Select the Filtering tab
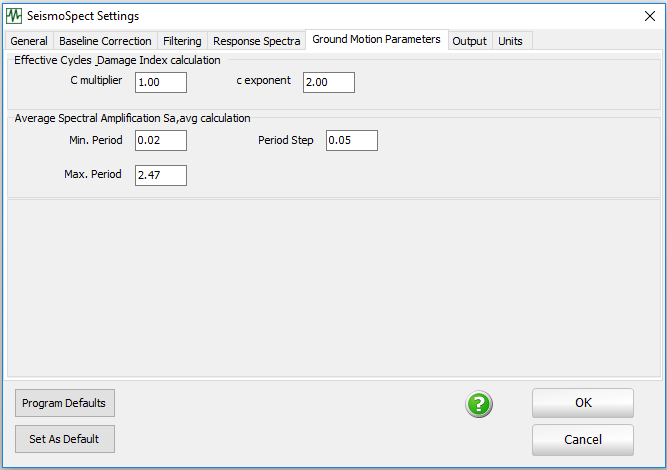The image size is (667, 470). point(182,41)
